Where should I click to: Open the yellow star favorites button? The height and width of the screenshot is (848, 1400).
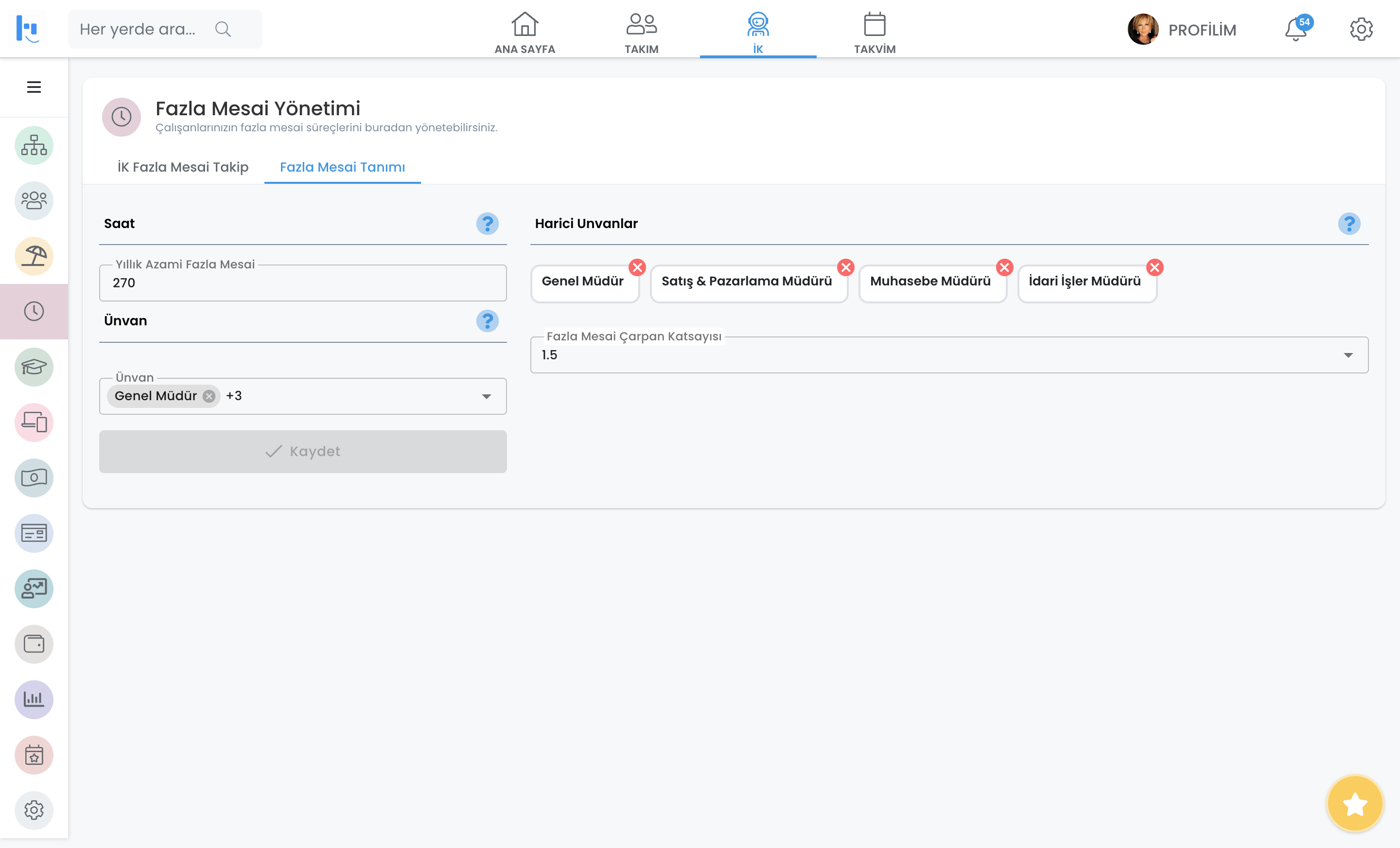[1354, 804]
